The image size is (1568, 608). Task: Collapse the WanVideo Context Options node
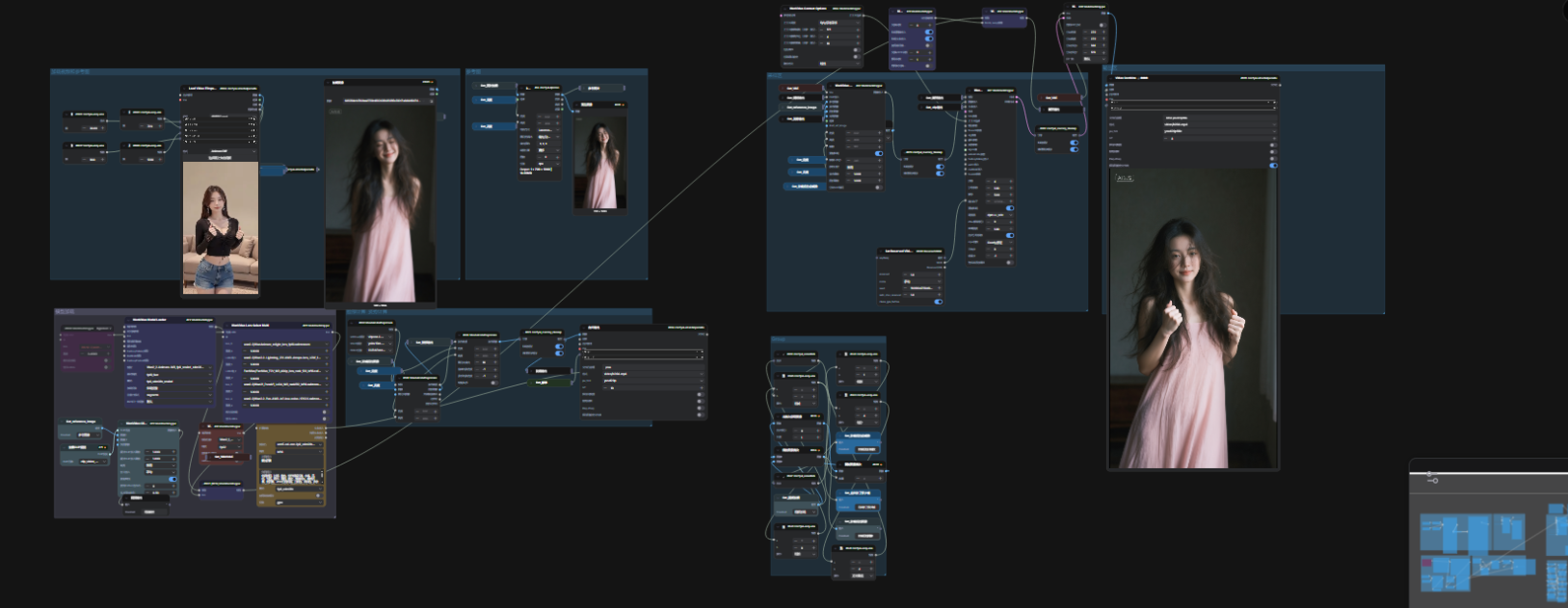784,9
